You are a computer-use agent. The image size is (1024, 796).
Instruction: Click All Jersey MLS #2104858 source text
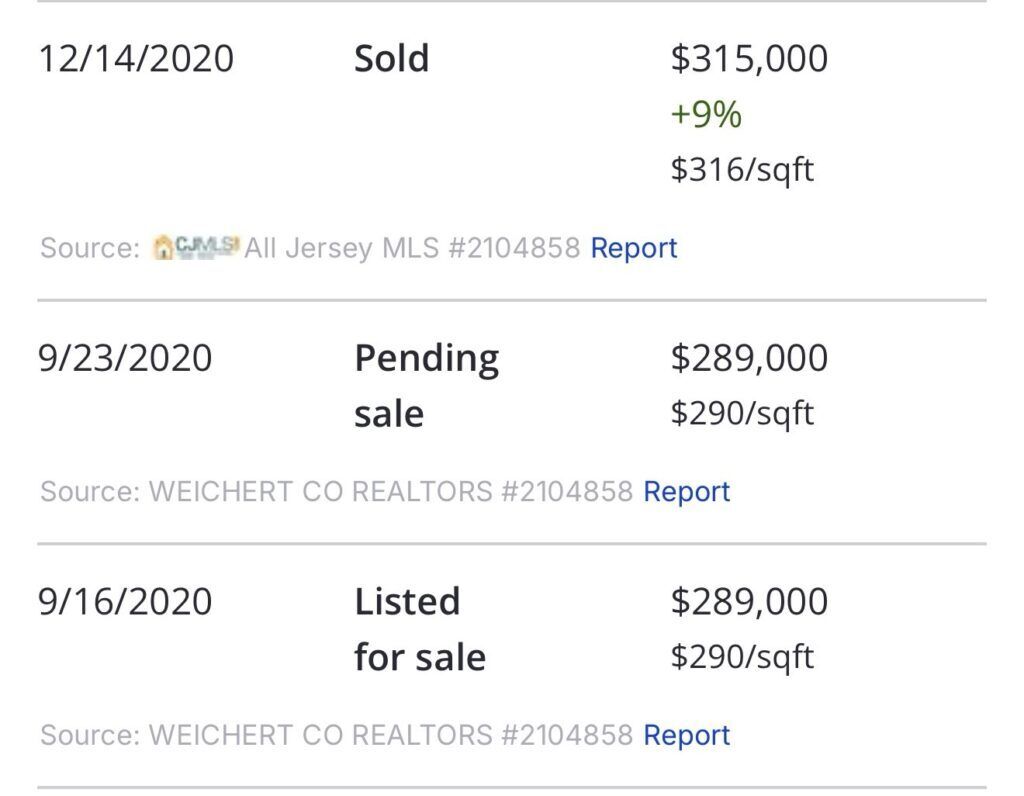412,248
